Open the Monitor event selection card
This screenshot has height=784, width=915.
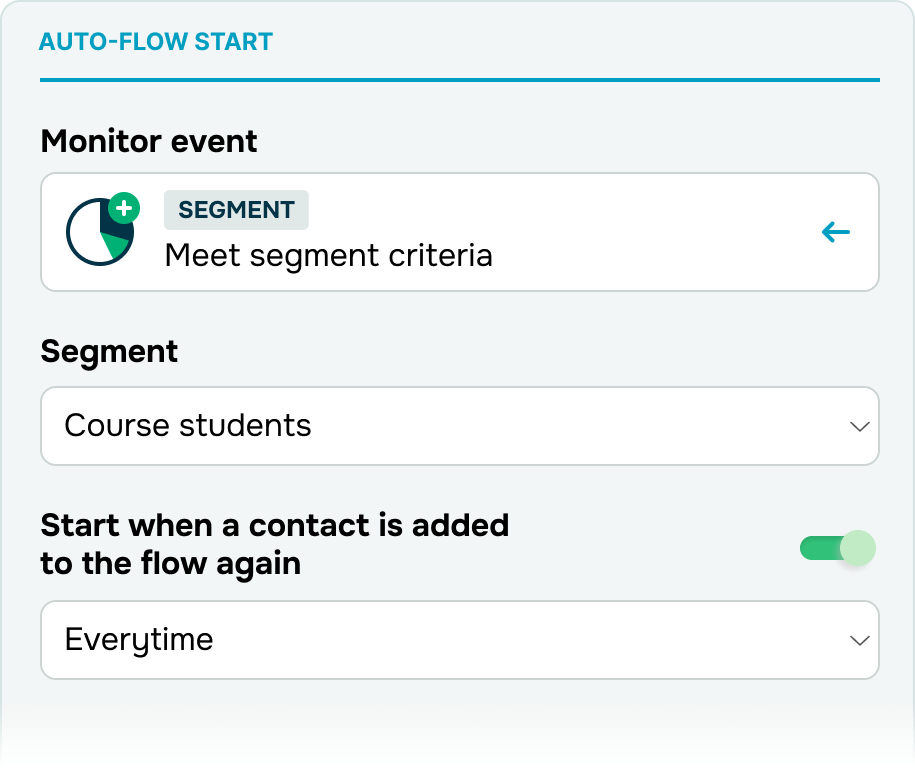pos(460,232)
